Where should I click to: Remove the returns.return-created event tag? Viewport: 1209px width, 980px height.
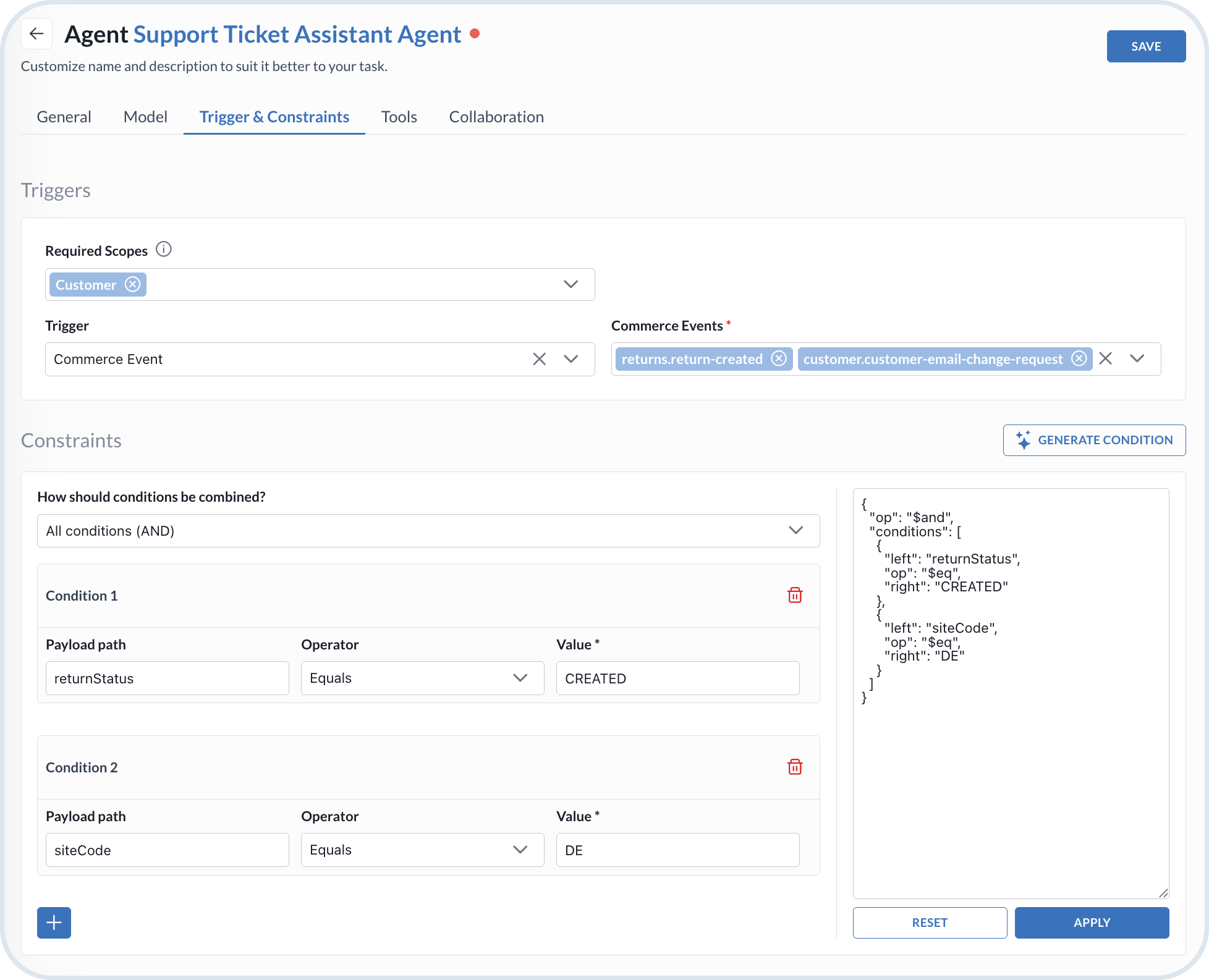pos(779,358)
